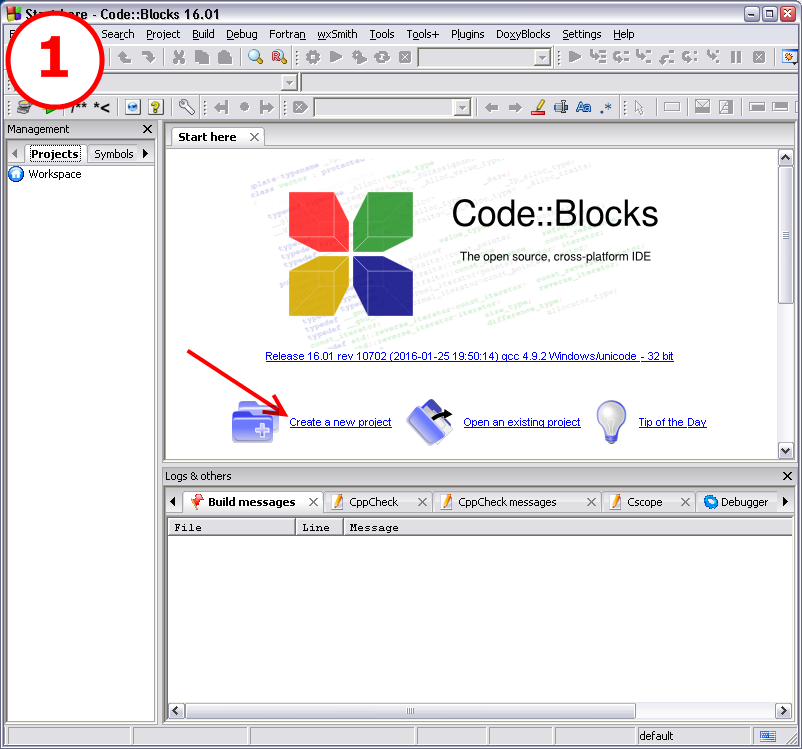Open the DoxyBlocks menu
Screen dimensions: 802x749
pos(523,34)
